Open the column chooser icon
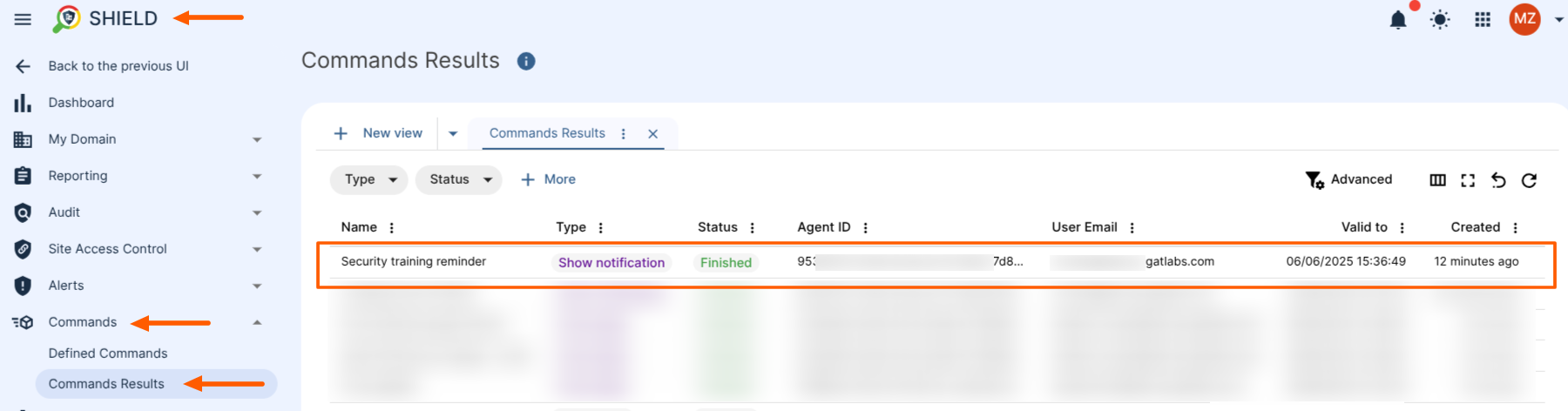The height and width of the screenshot is (411, 1568). (x=1438, y=180)
